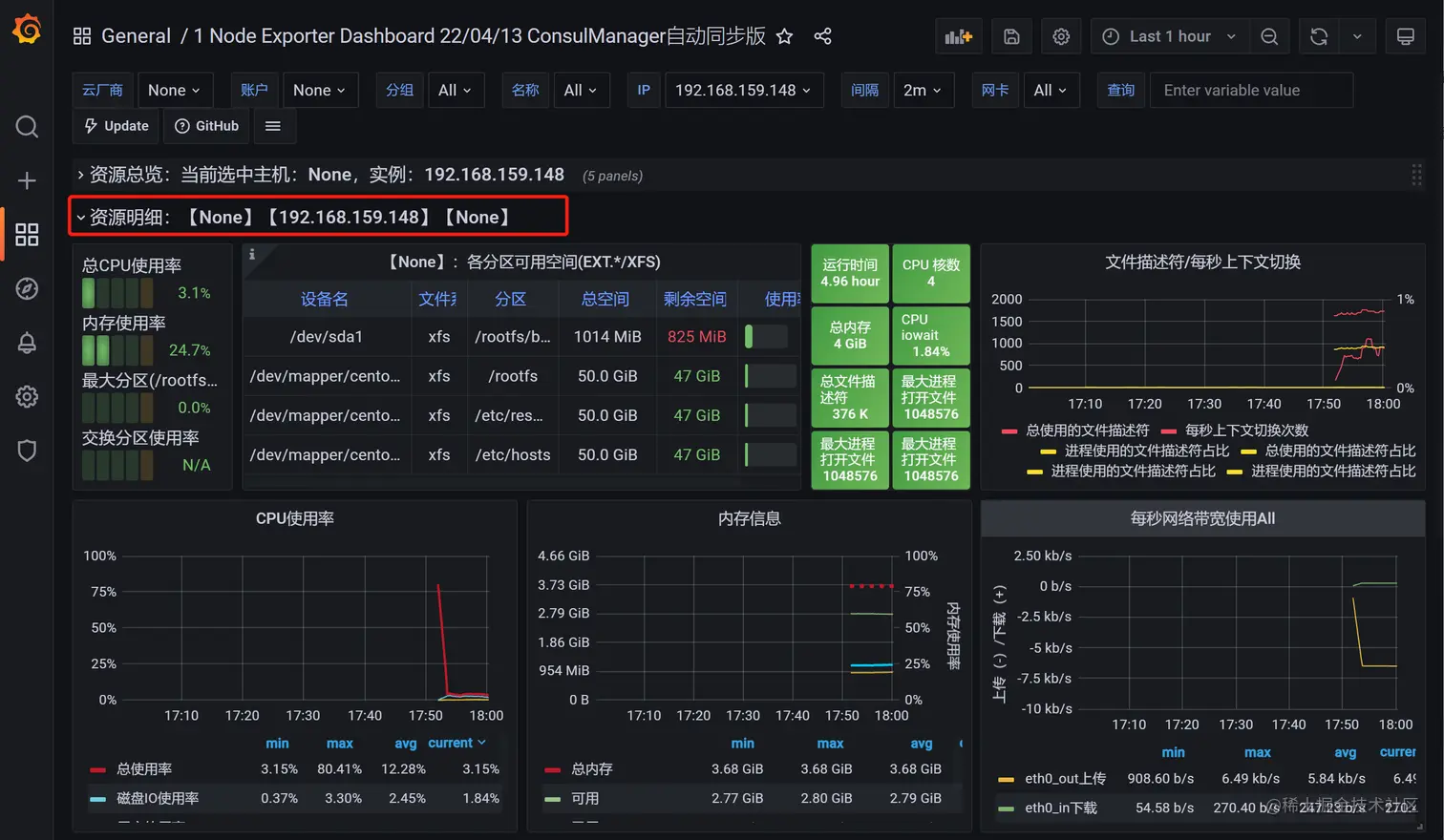The image size is (1444, 840).
Task: Open the Grafana home logo
Action: [27, 31]
